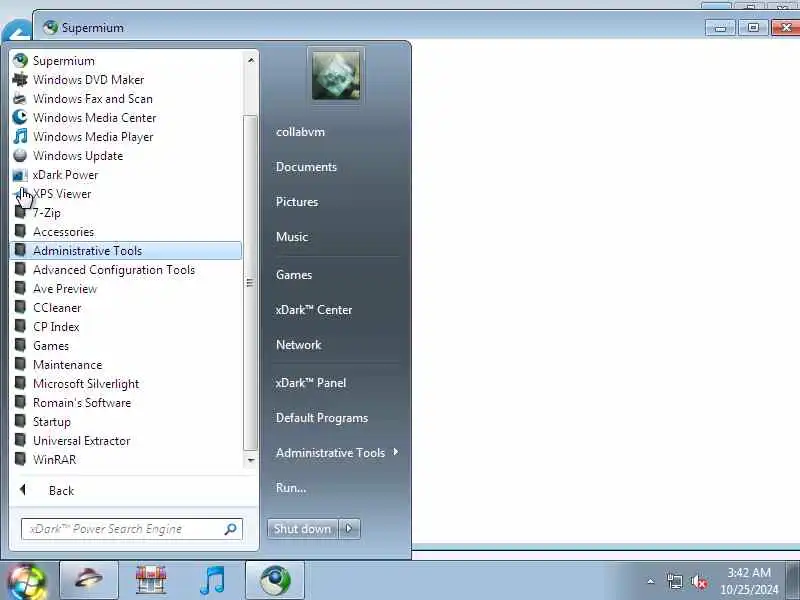Open Music from the start menu
Image resolution: width=800 pixels, height=600 pixels.
point(292,237)
